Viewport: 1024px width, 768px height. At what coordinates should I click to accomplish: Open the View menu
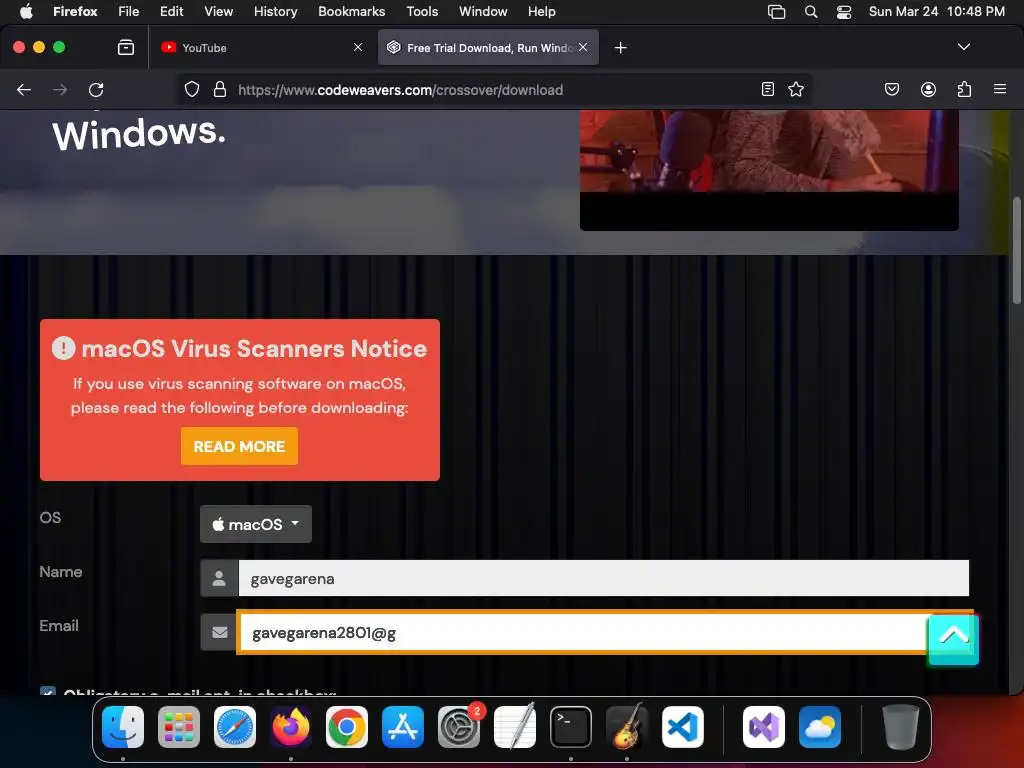218,11
